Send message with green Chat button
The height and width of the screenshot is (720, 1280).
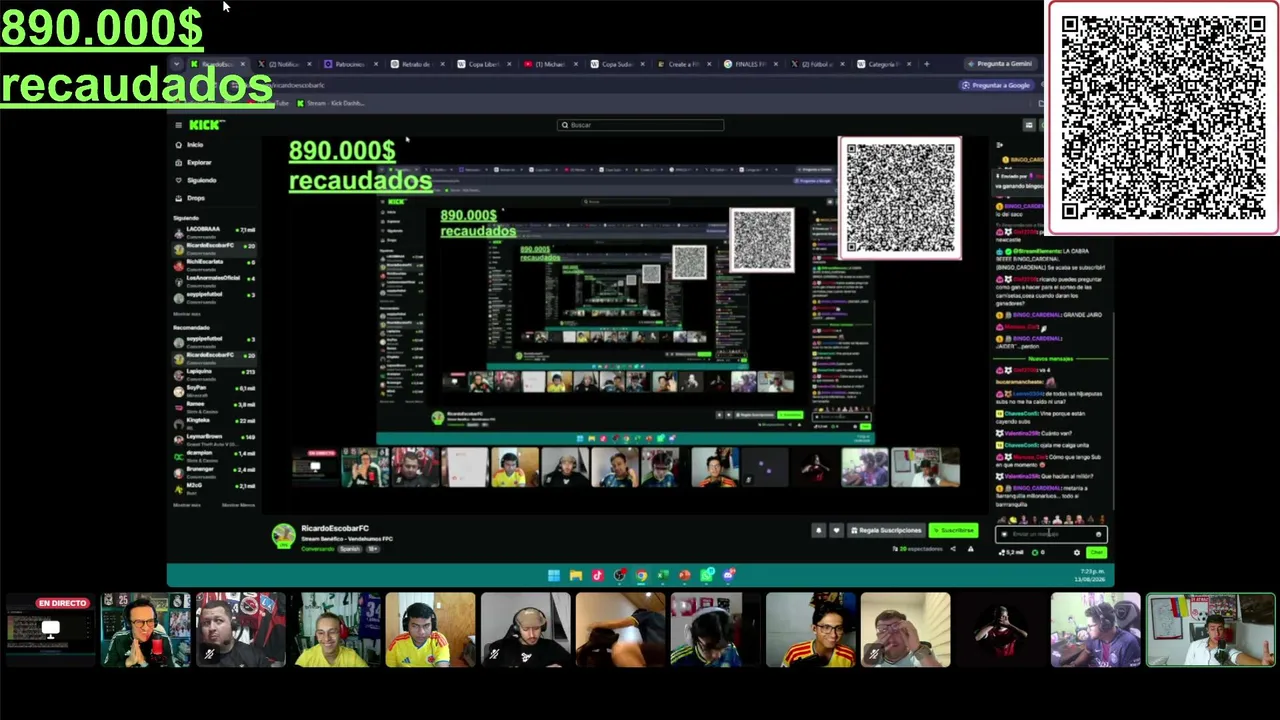tap(1096, 552)
